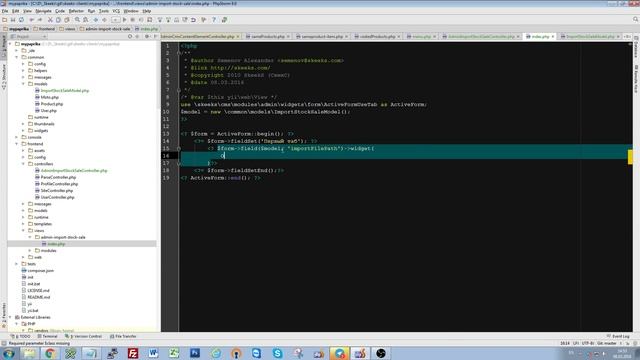Click the mypaprika breadcrumb
The width and height of the screenshot is (640, 360).
(x=16, y=29)
